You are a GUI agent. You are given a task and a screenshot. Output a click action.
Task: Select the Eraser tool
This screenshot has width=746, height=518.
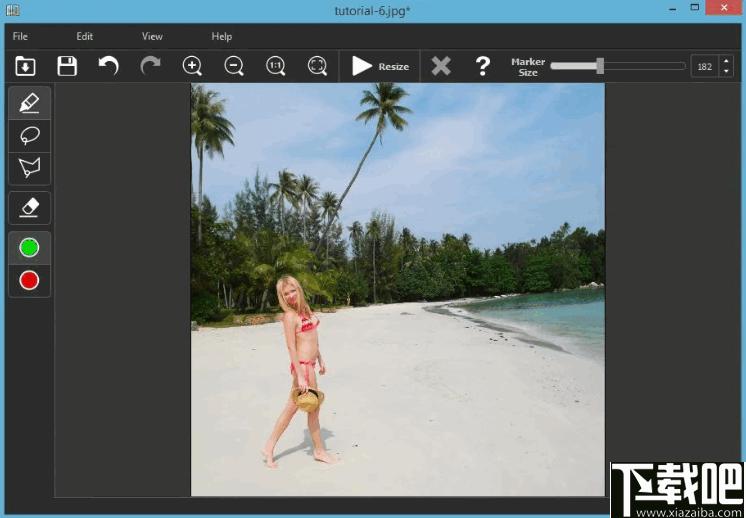29,207
